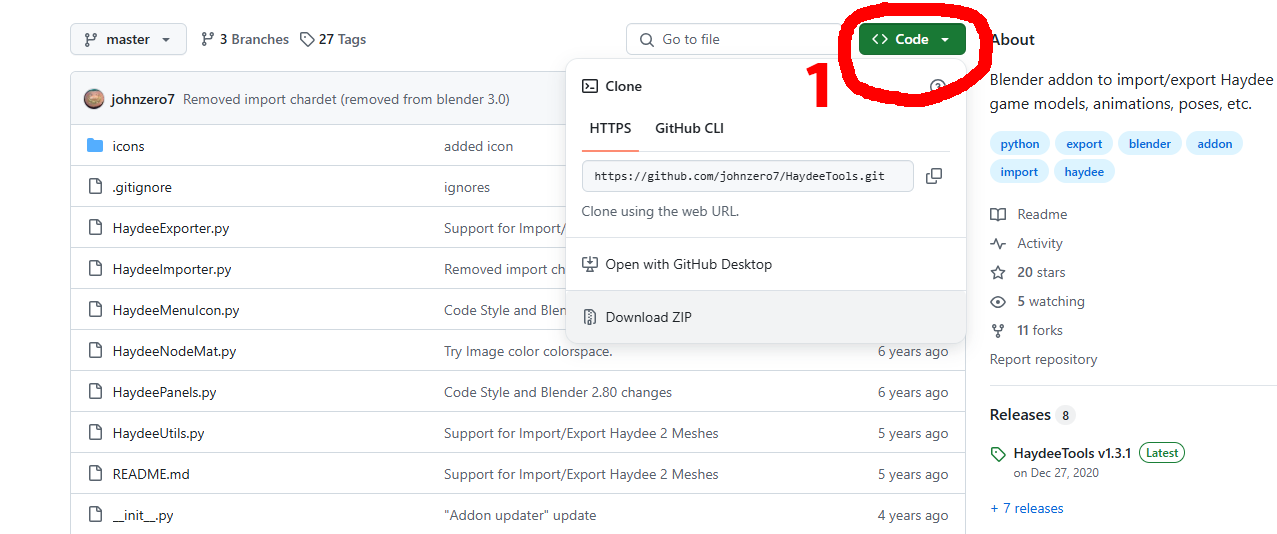This screenshot has width=1277, height=534.
Task: View the 27 Tags link
Action: click(x=333, y=39)
